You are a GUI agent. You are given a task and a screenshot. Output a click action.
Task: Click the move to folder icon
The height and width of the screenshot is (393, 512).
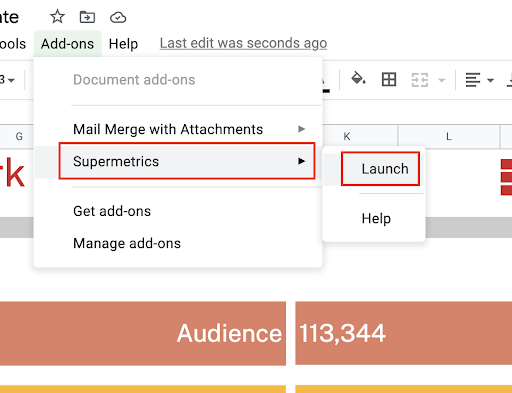(87, 17)
